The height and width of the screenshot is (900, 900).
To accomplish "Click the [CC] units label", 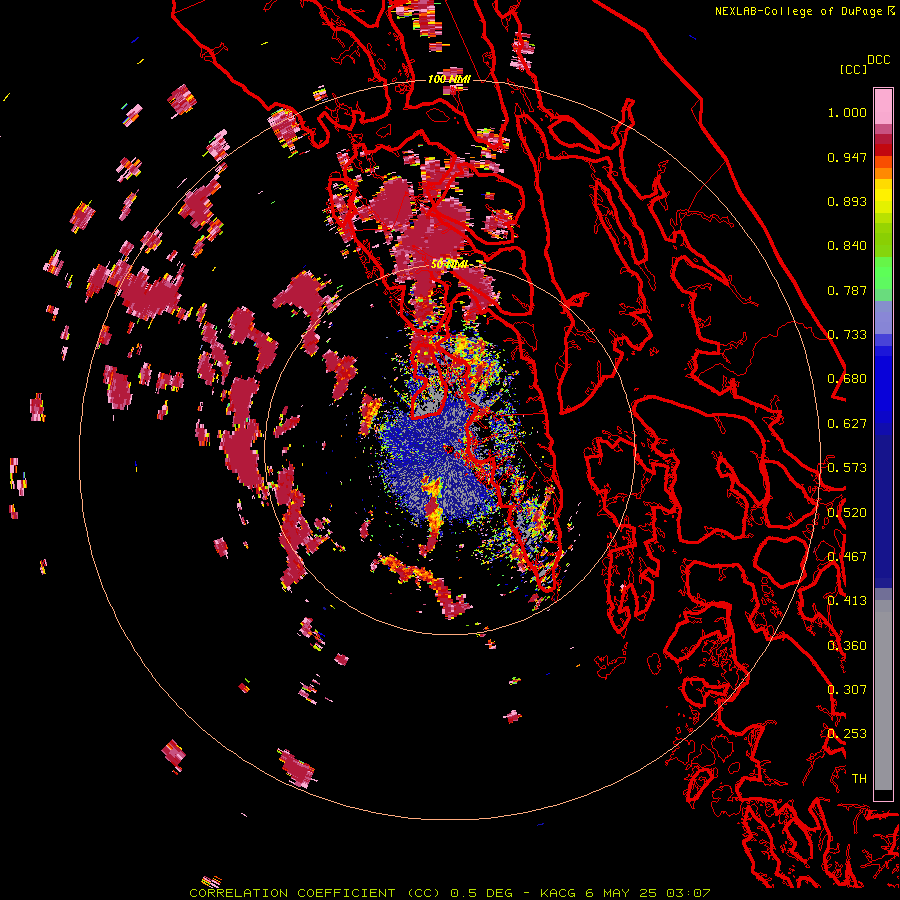I will [854, 69].
